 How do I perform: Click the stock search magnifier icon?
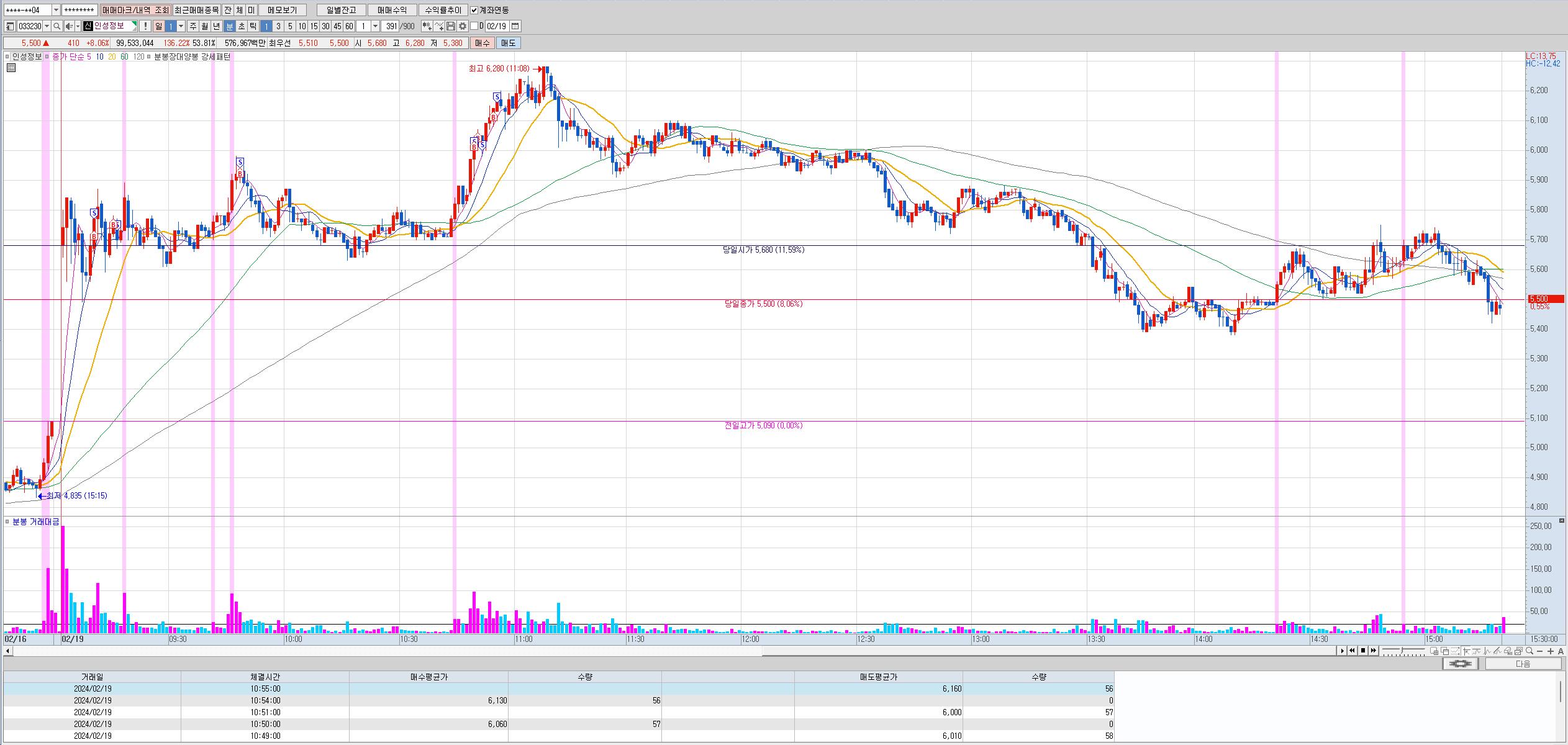(57, 26)
